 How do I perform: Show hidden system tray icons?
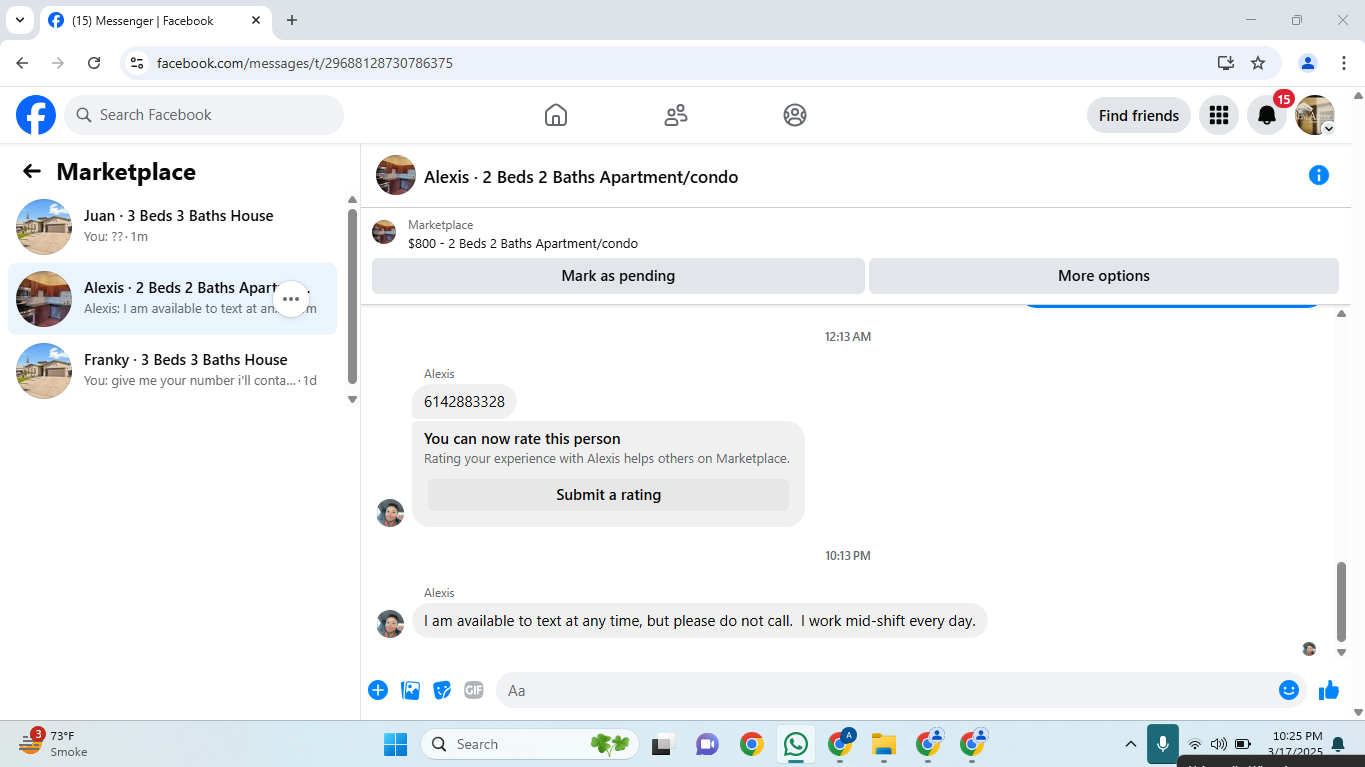tap(1131, 744)
